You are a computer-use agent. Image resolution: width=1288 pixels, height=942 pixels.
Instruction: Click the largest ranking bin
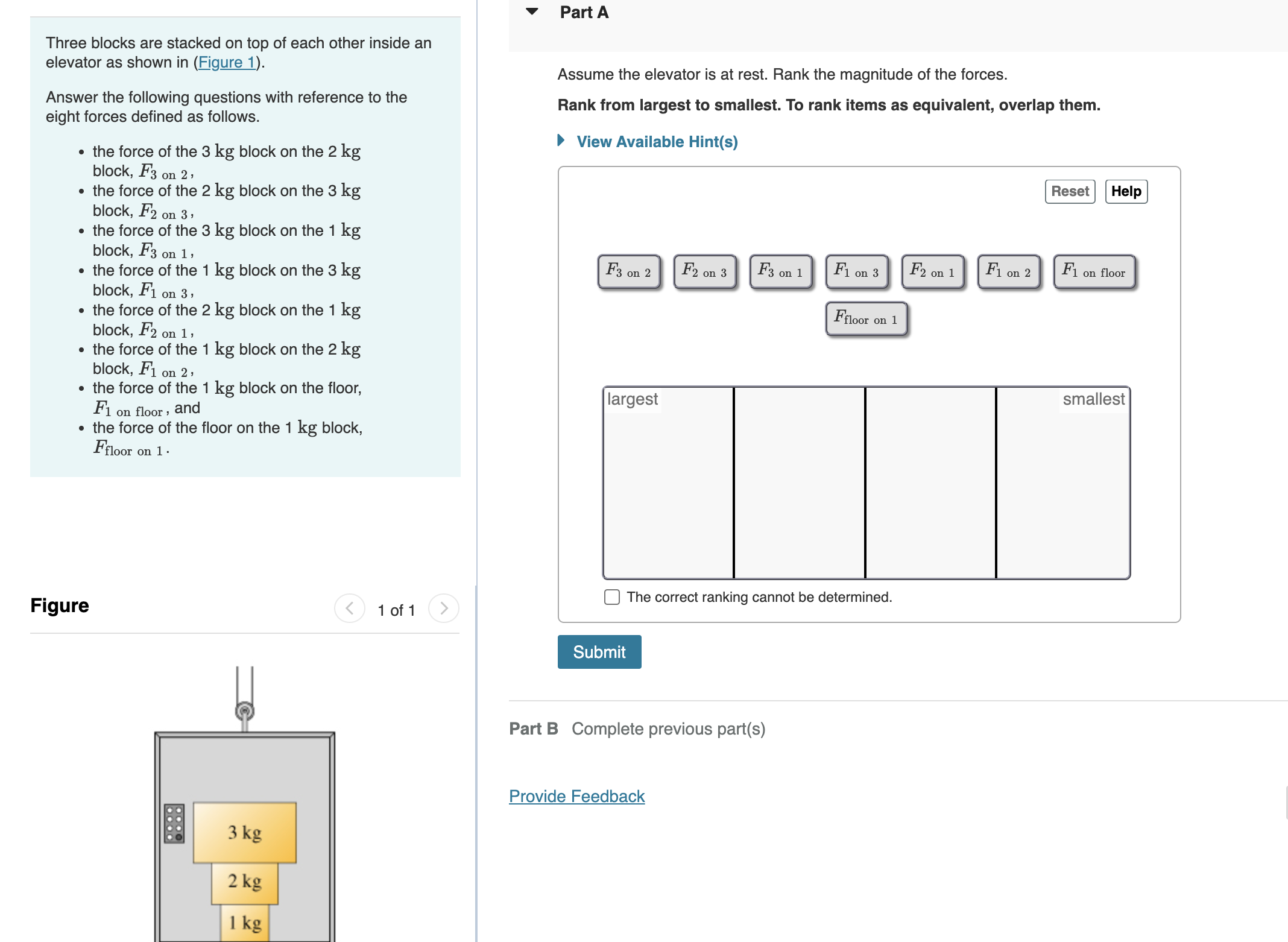click(668, 488)
